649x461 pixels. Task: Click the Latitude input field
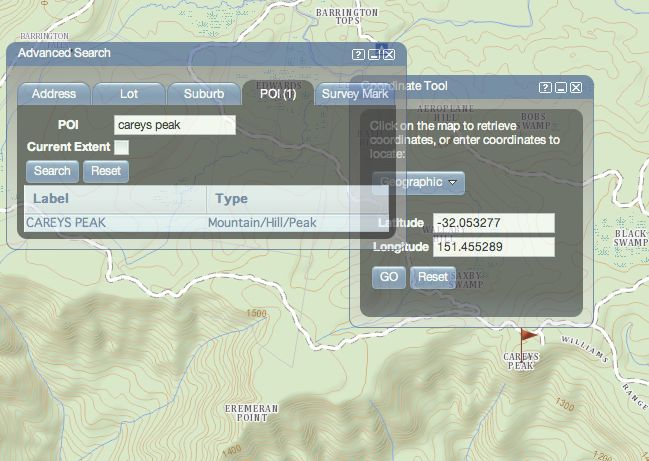(494, 223)
